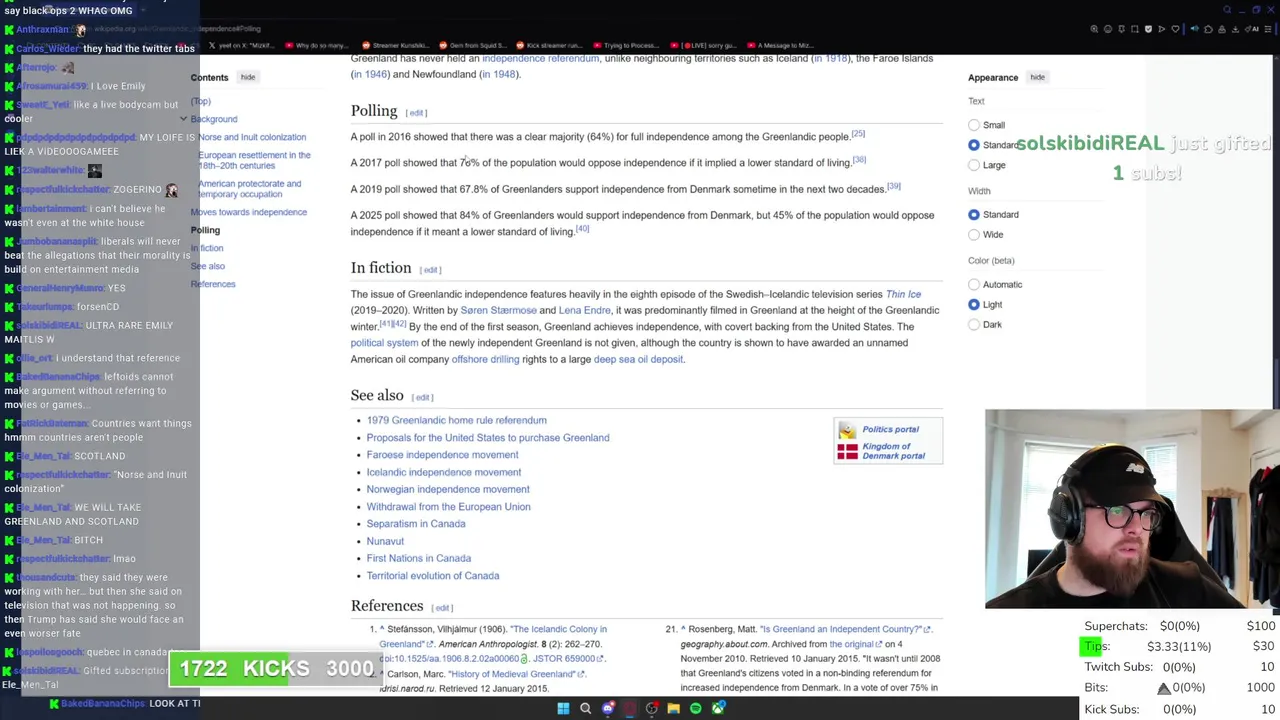Open the 'Gem from Squid S' bookmark
This screenshot has width=1280, height=720.
(x=471, y=45)
